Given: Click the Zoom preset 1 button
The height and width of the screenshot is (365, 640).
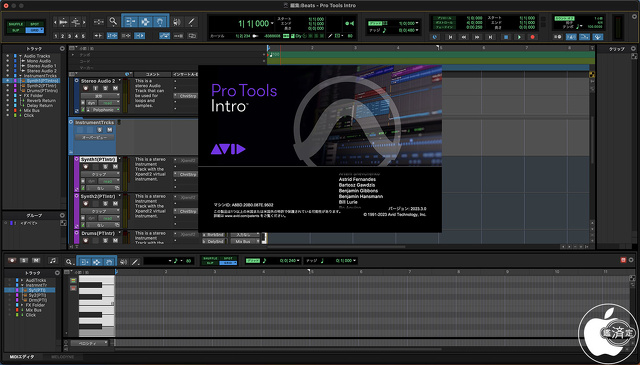Looking at the screenshot, I should [x=56, y=36].
